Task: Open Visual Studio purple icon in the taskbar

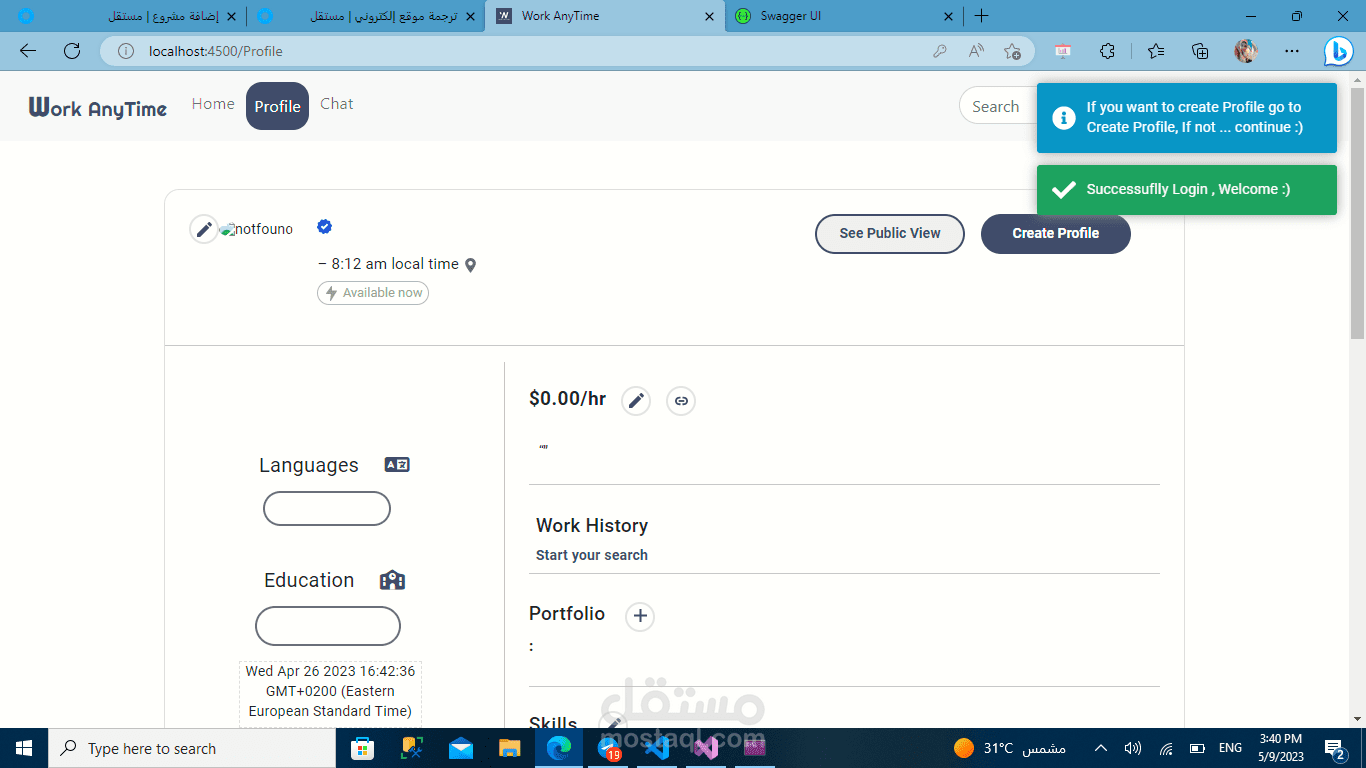Action: (x=705, y=748)
